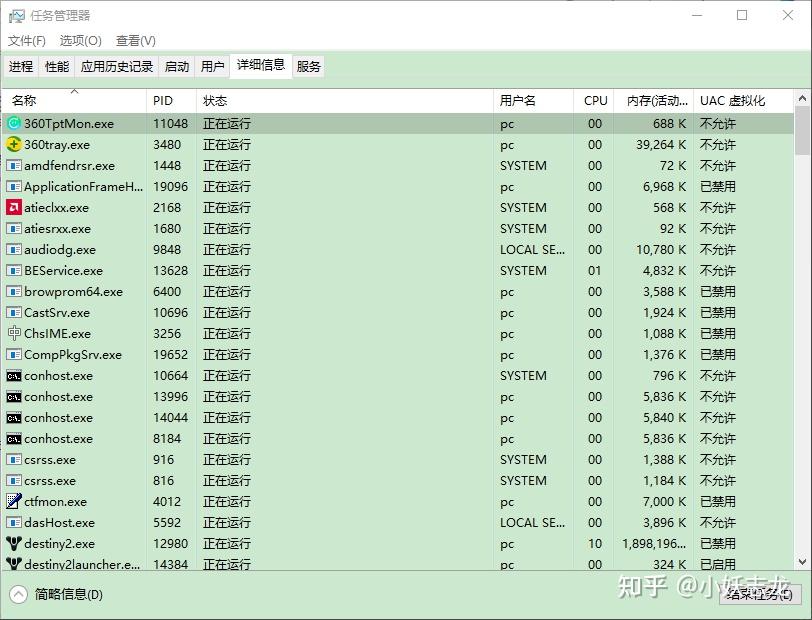Click the 已启用 UAC cell of destiny2launcher
This screenshot has width=812, height=620.
click(x=718, y=564)
